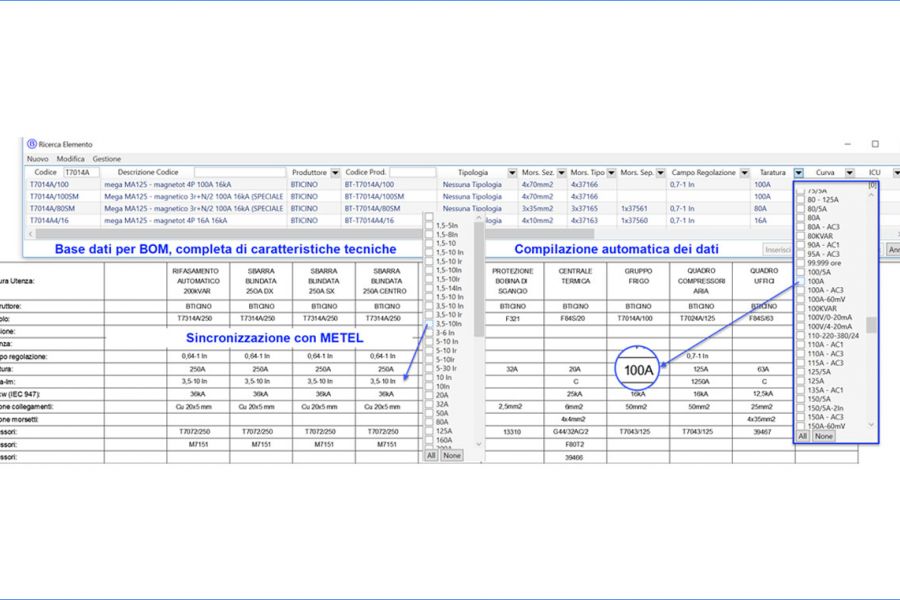Tick the 99.999 ore checkbox
Image resolution: width=900 pixels, height=600 pixels.
801,263
